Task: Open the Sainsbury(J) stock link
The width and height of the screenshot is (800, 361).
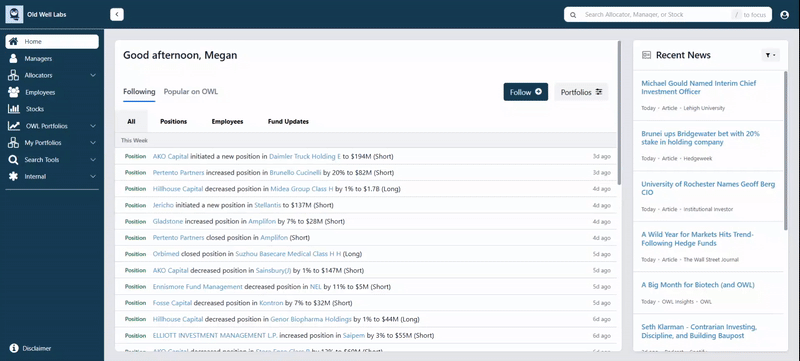Action: pos(273,270)
